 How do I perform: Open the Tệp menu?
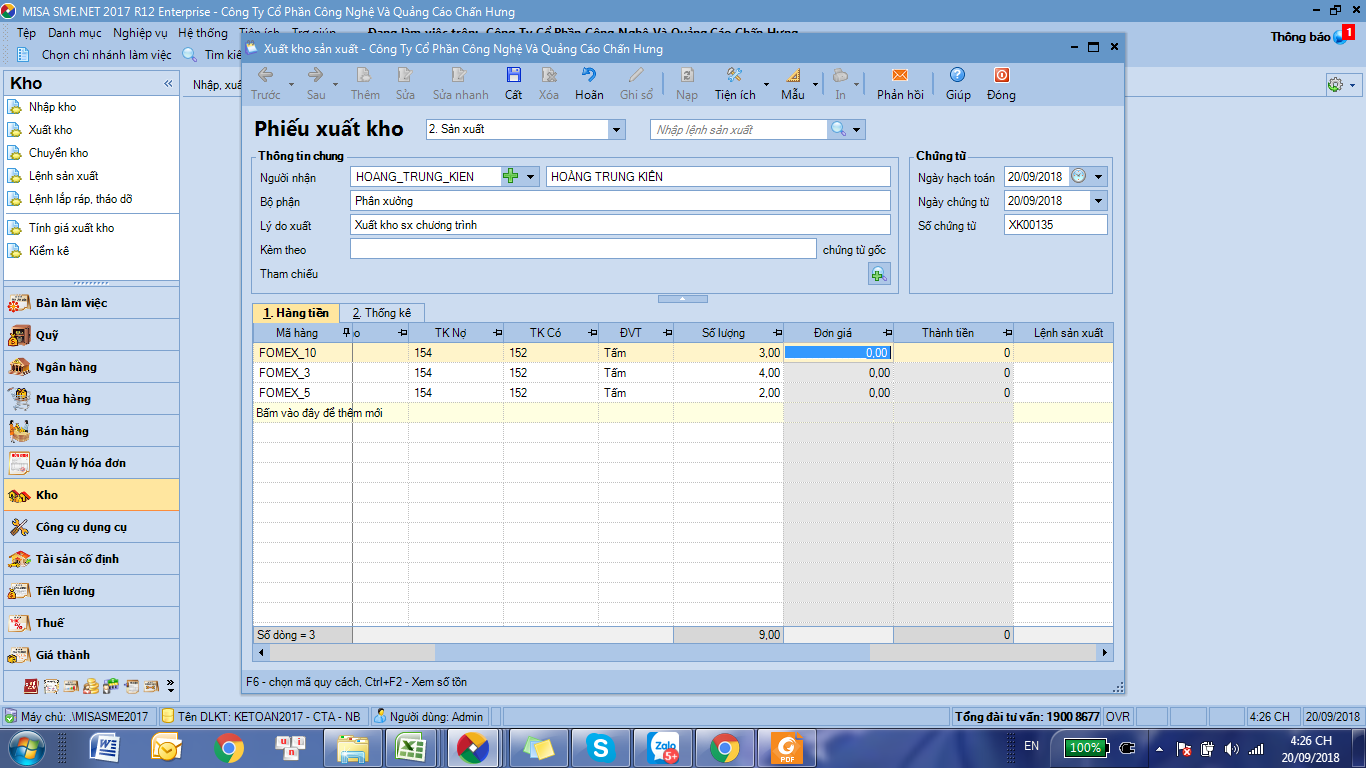click(26, 33)
